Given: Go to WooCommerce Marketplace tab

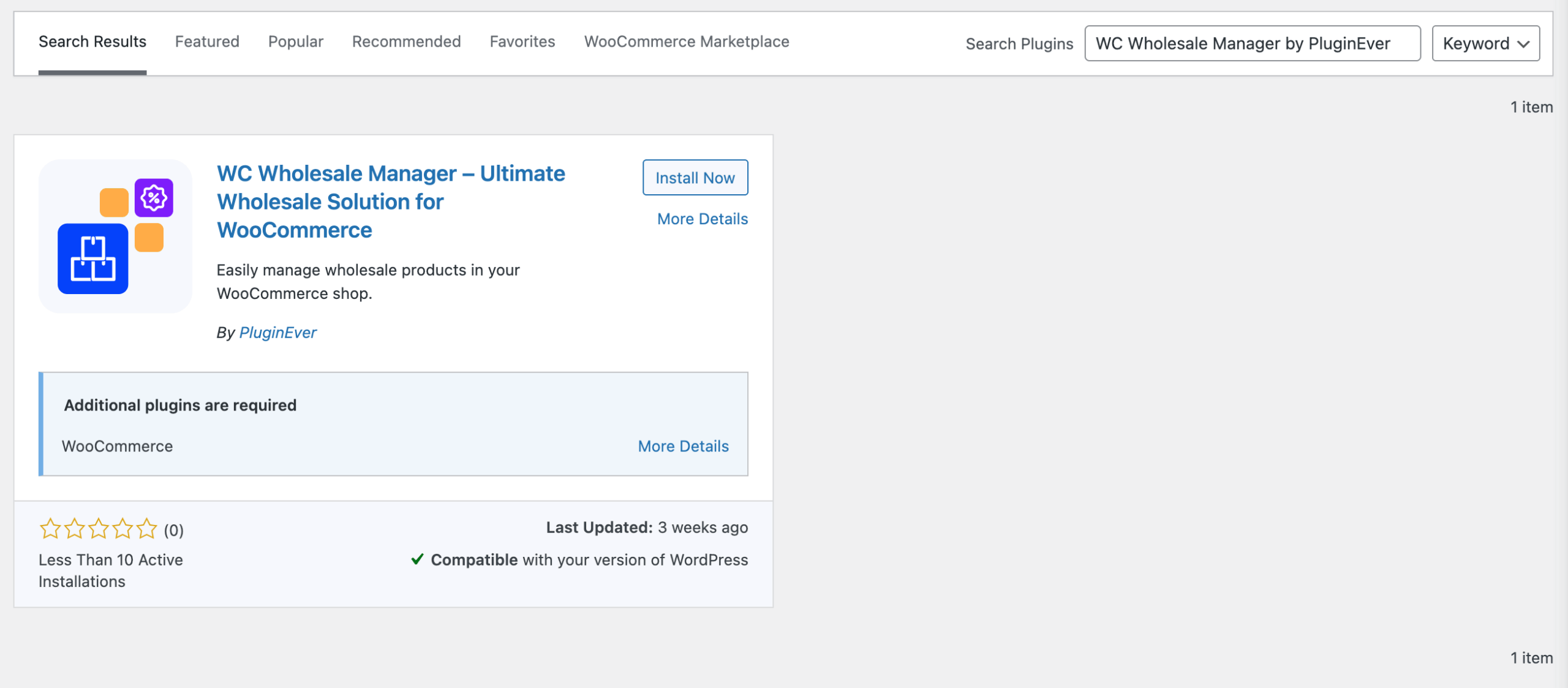Looking at the screenshot, I should tap(686, 42).
